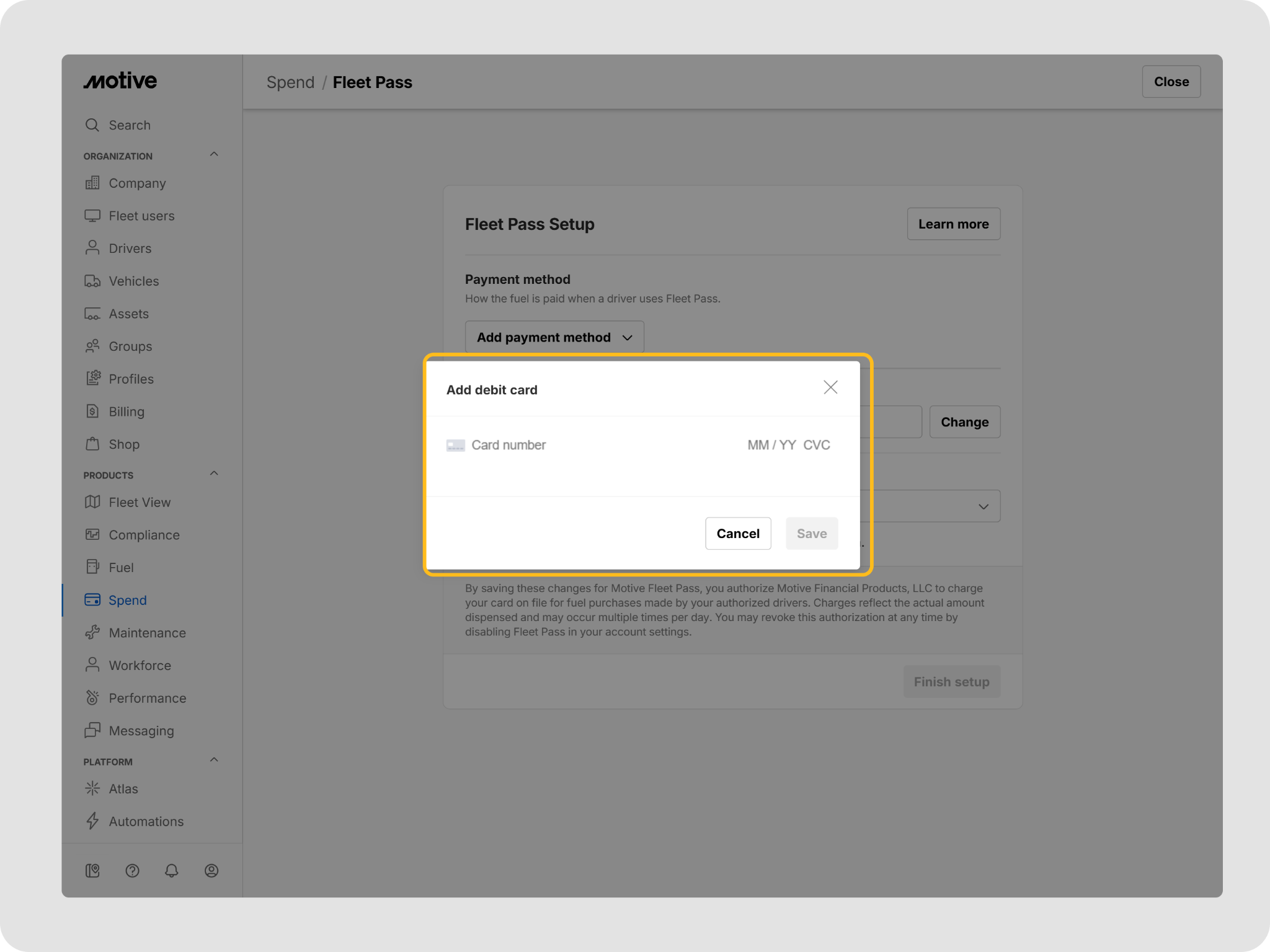Click the user account icon

coord(211,871)
